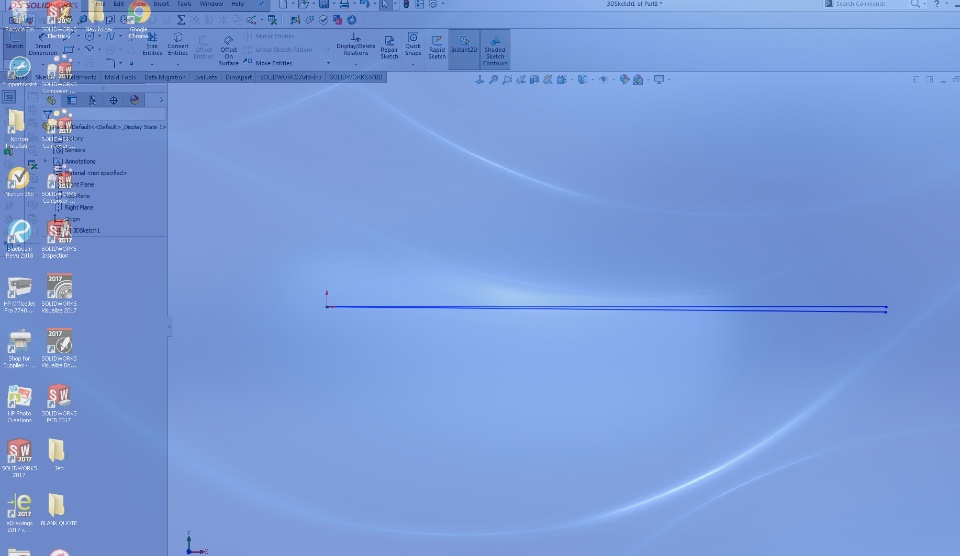Screen dimensions: 960x556
Task: Open the SOLIDWORKS PCB 2017 desktop shortcut
Action: click(59, 403)
